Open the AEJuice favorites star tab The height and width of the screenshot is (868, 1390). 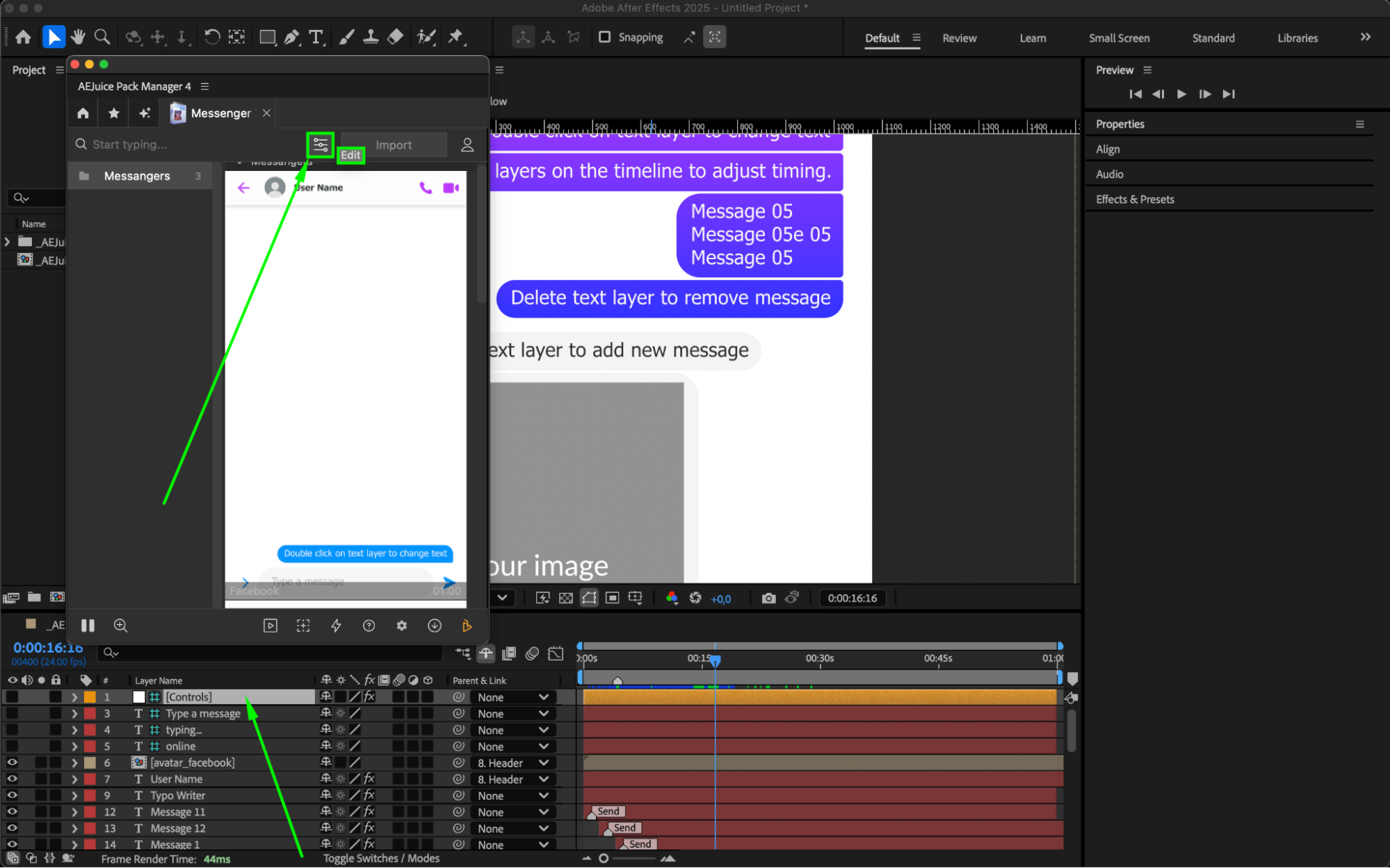(114, 113)
